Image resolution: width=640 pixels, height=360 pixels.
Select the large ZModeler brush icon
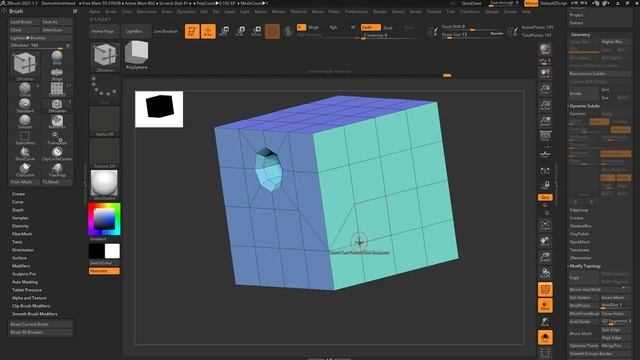pyautogui.click(x=25, y=65)
